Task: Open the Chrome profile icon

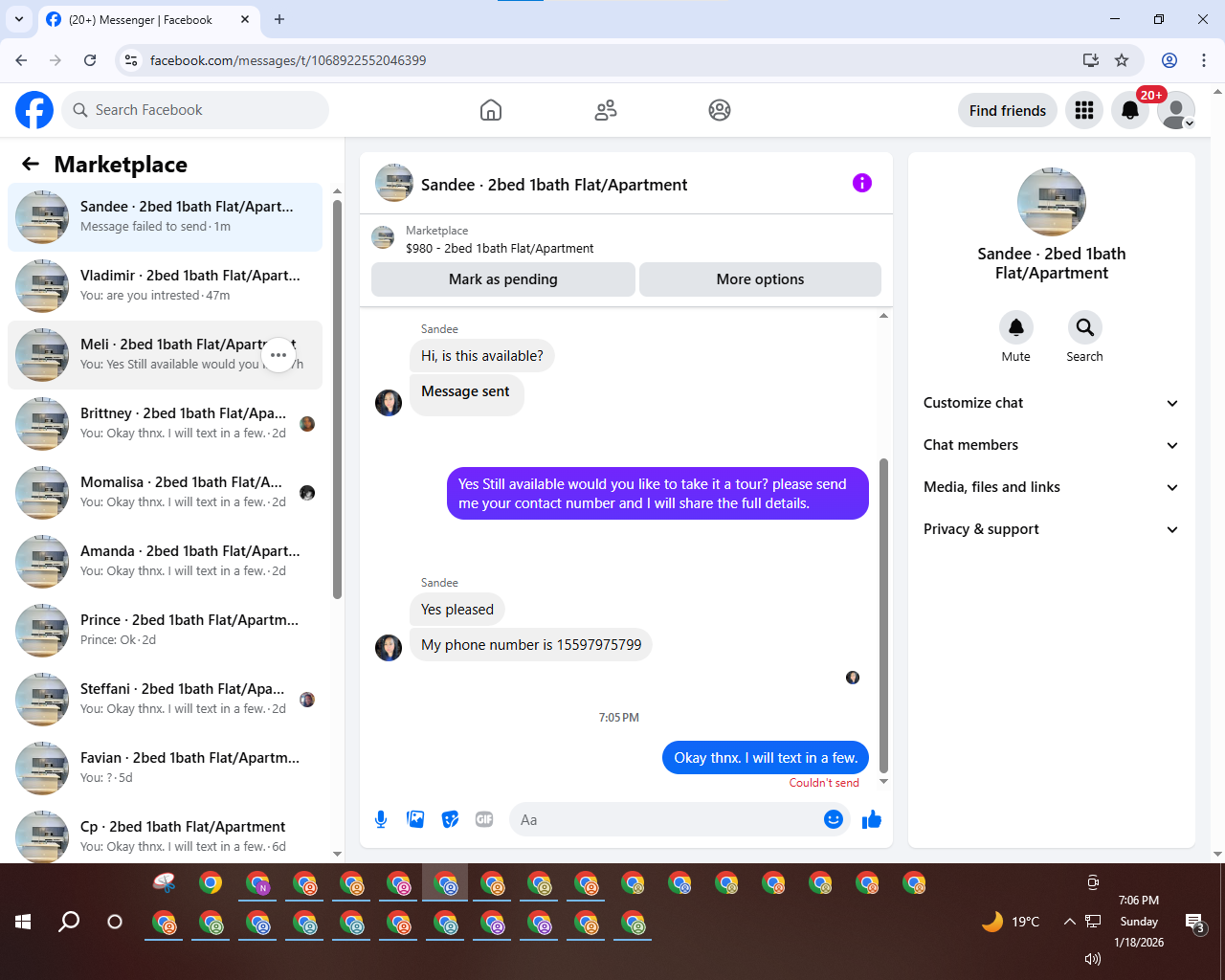Action: click(1169, 60)
